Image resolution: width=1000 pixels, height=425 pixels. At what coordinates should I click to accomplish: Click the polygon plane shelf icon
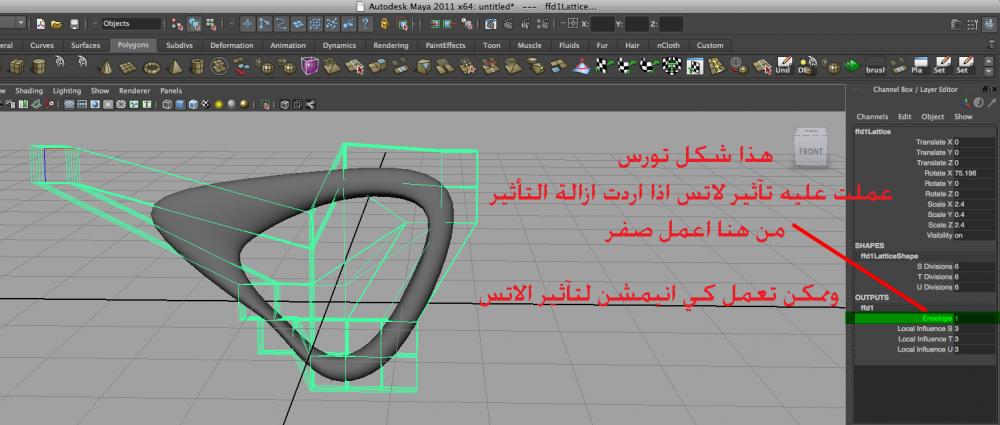pos(129,66)
